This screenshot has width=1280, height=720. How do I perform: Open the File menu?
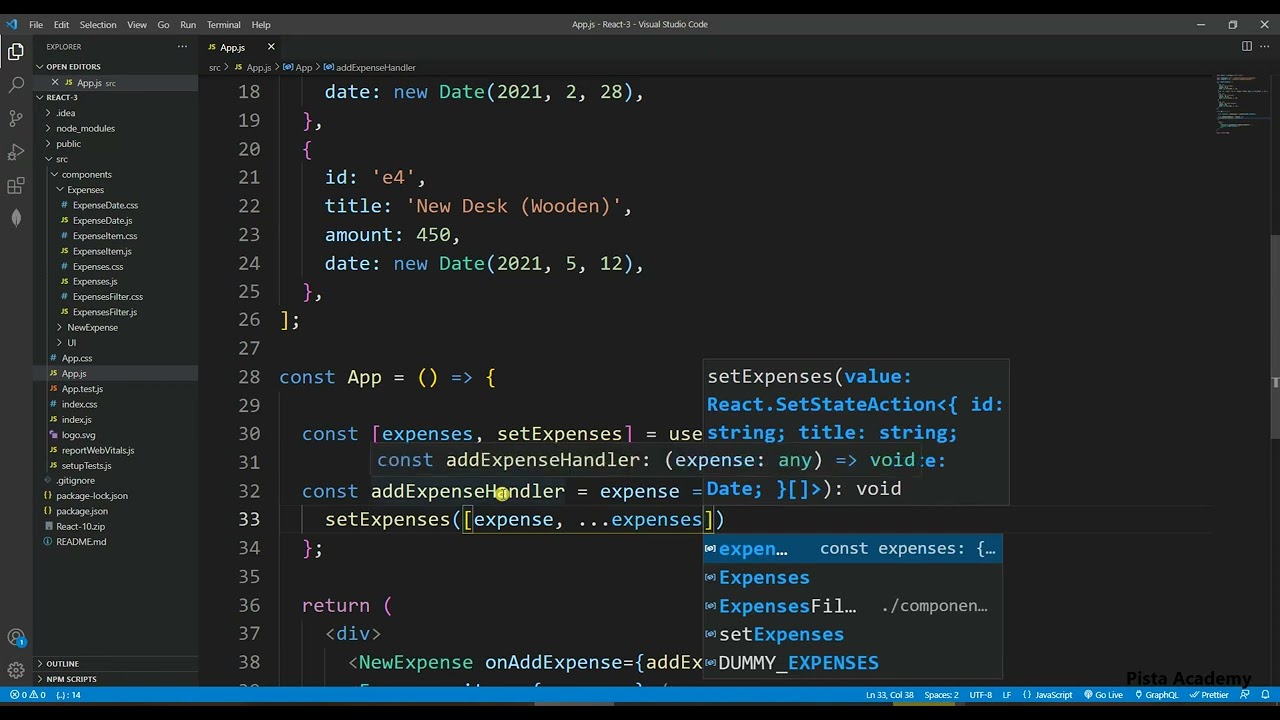(x=36, y=24)
